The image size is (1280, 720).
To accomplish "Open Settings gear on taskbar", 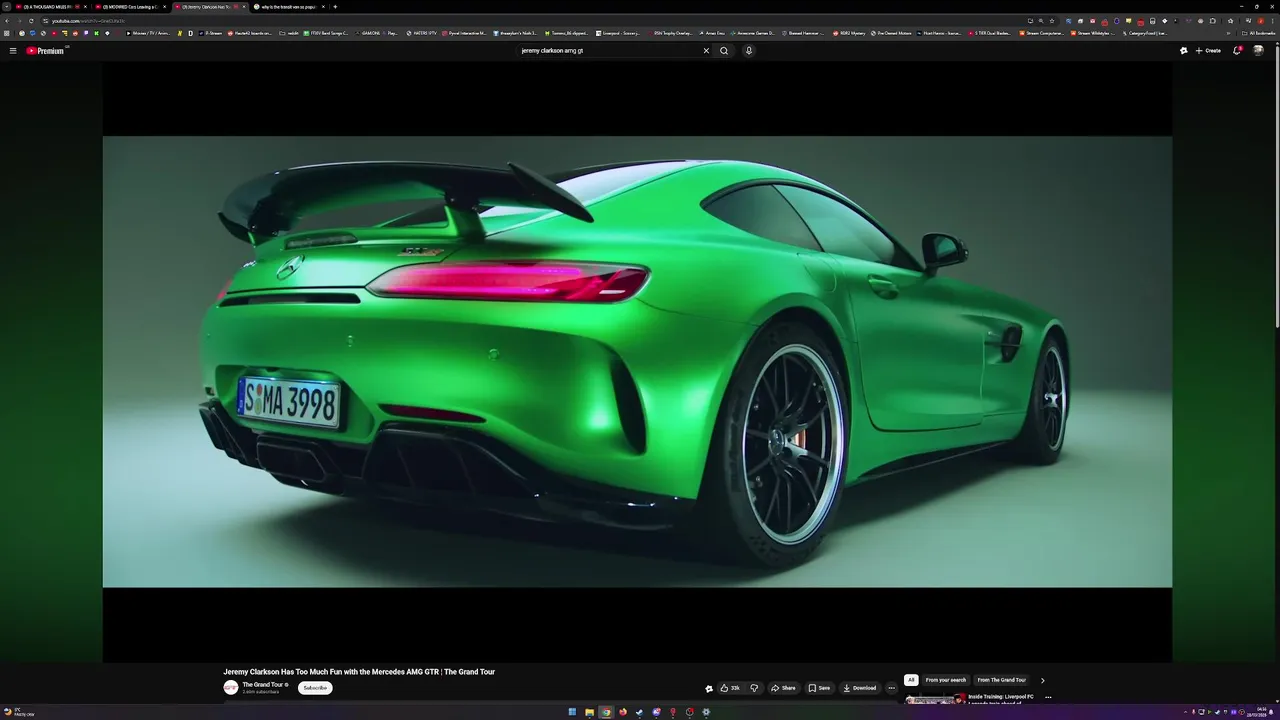I will pyautogui.click(x=706, y=712).
